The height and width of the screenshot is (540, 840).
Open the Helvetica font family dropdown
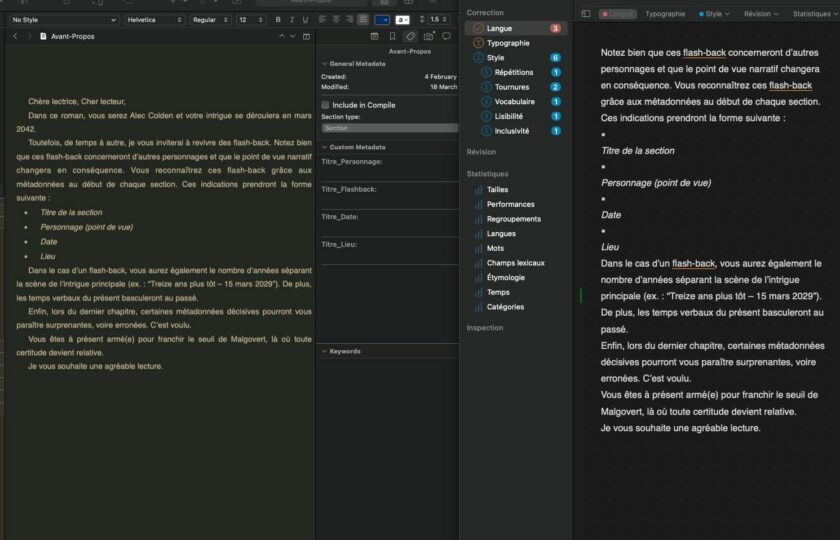click(154, 19)
